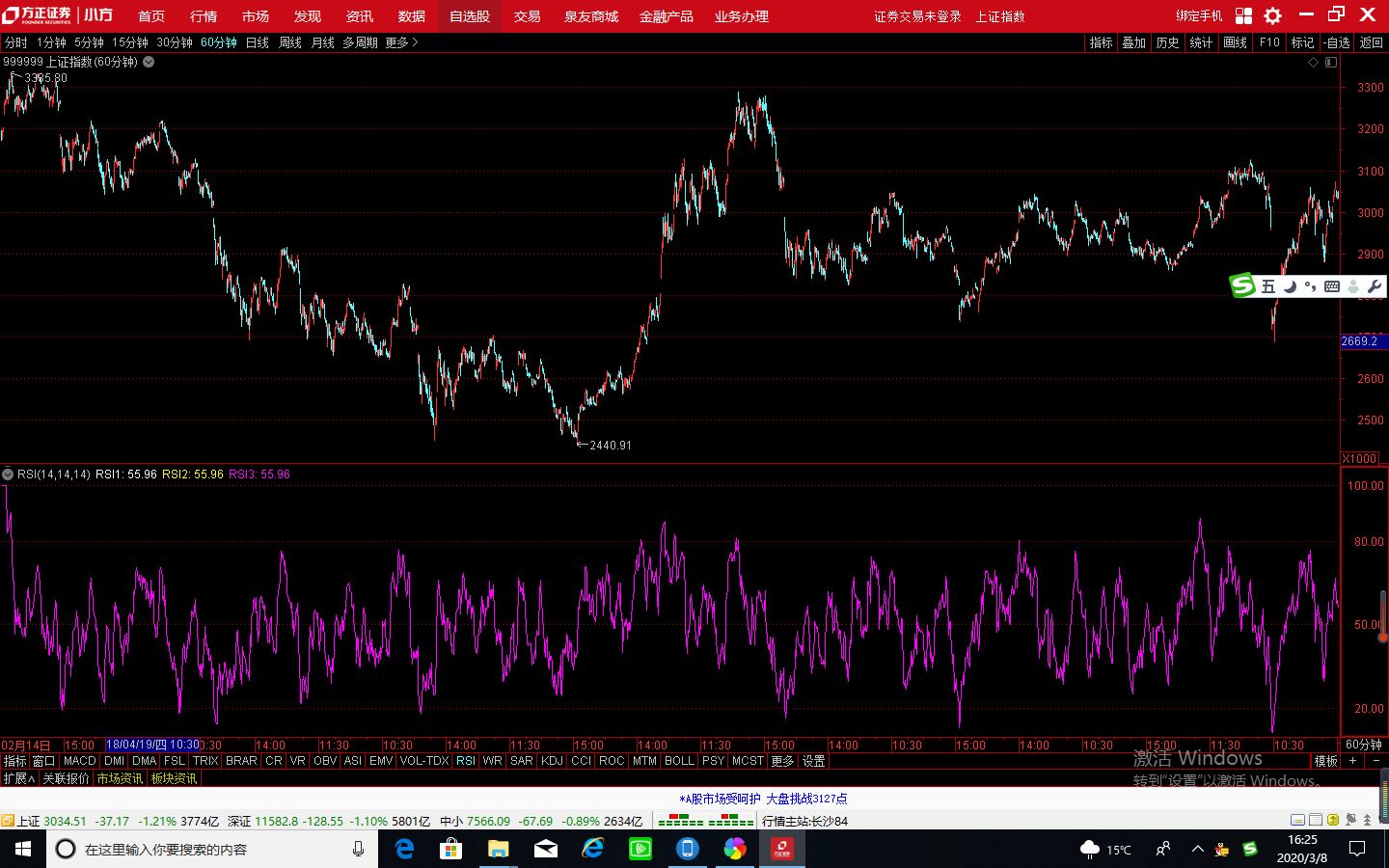Zoom in chart with + button
Image resolution: width=1389 pixels, height=868 pixels.
1353,761
